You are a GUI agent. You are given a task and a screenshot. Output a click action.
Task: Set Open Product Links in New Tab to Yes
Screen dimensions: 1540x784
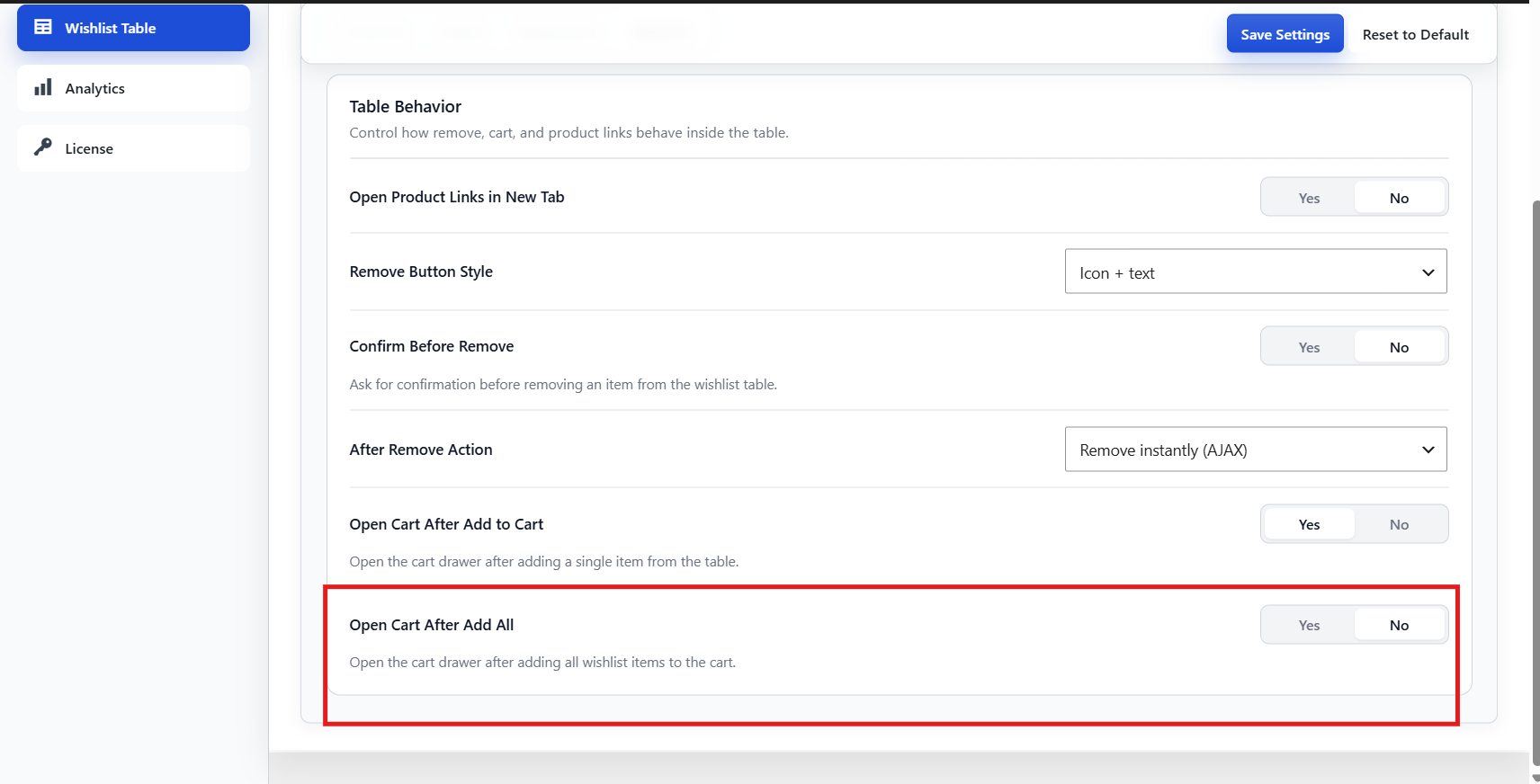coord(1309,198)
